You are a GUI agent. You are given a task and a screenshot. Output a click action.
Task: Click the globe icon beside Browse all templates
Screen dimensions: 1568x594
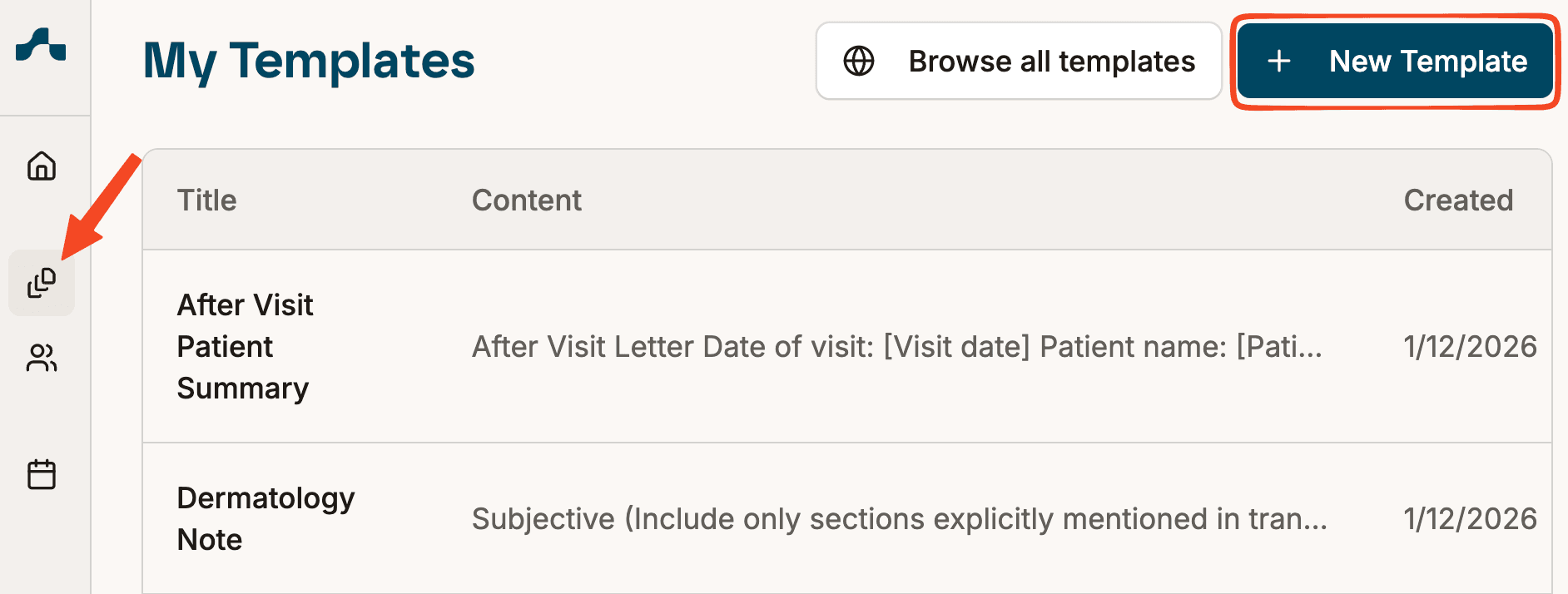[859, 61]
